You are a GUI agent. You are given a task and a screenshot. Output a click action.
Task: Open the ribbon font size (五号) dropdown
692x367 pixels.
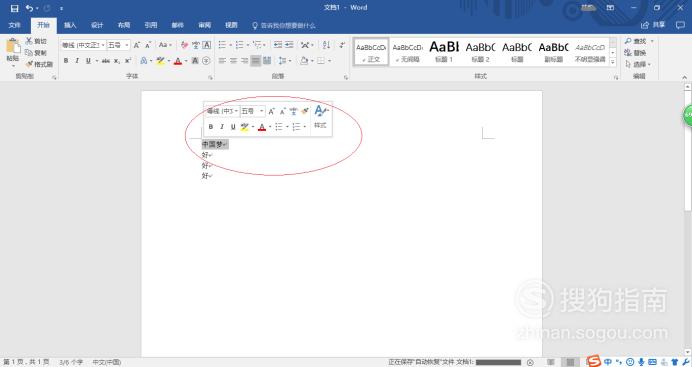coord(127,45)
